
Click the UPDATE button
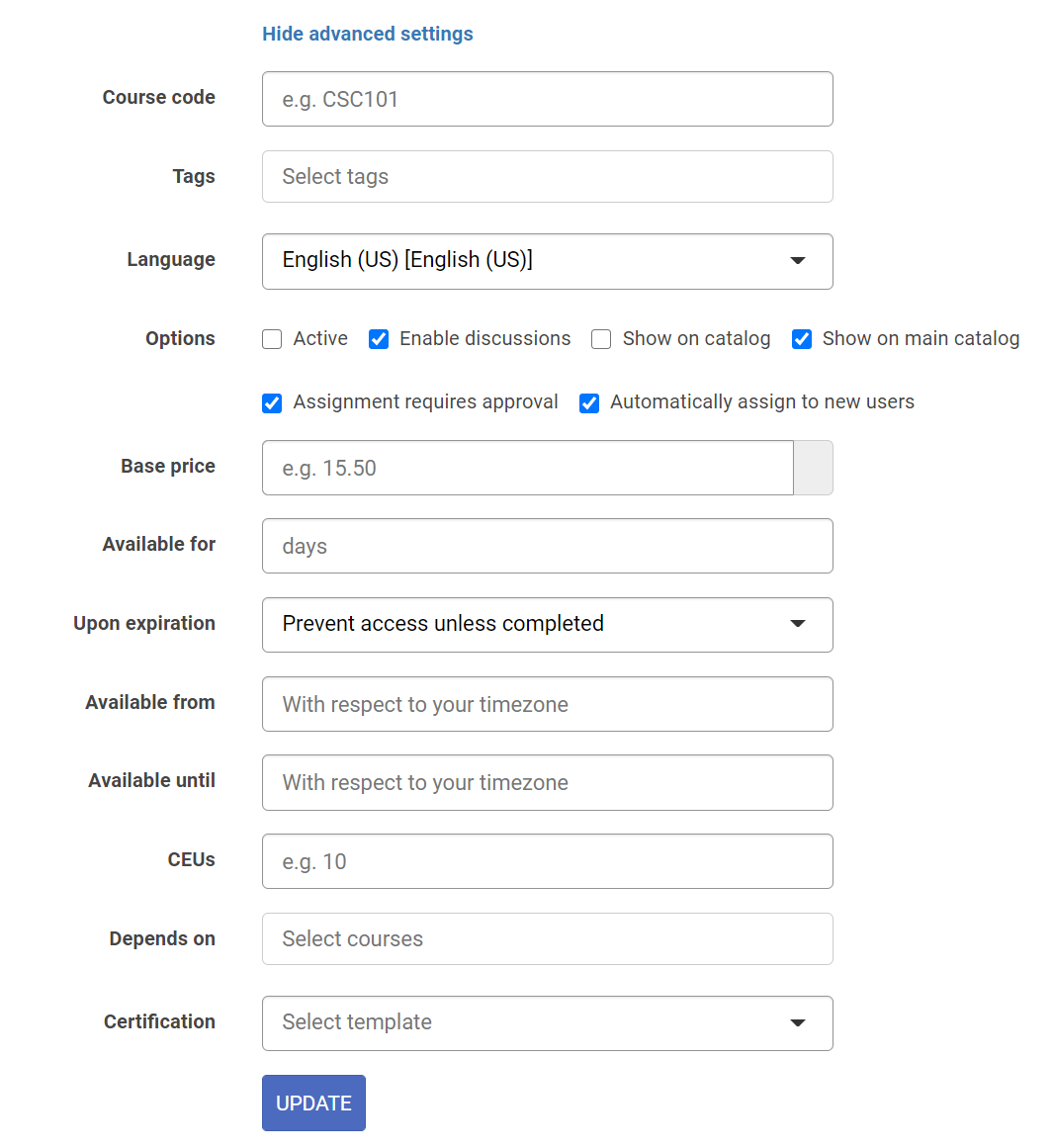coord(313,1103)
